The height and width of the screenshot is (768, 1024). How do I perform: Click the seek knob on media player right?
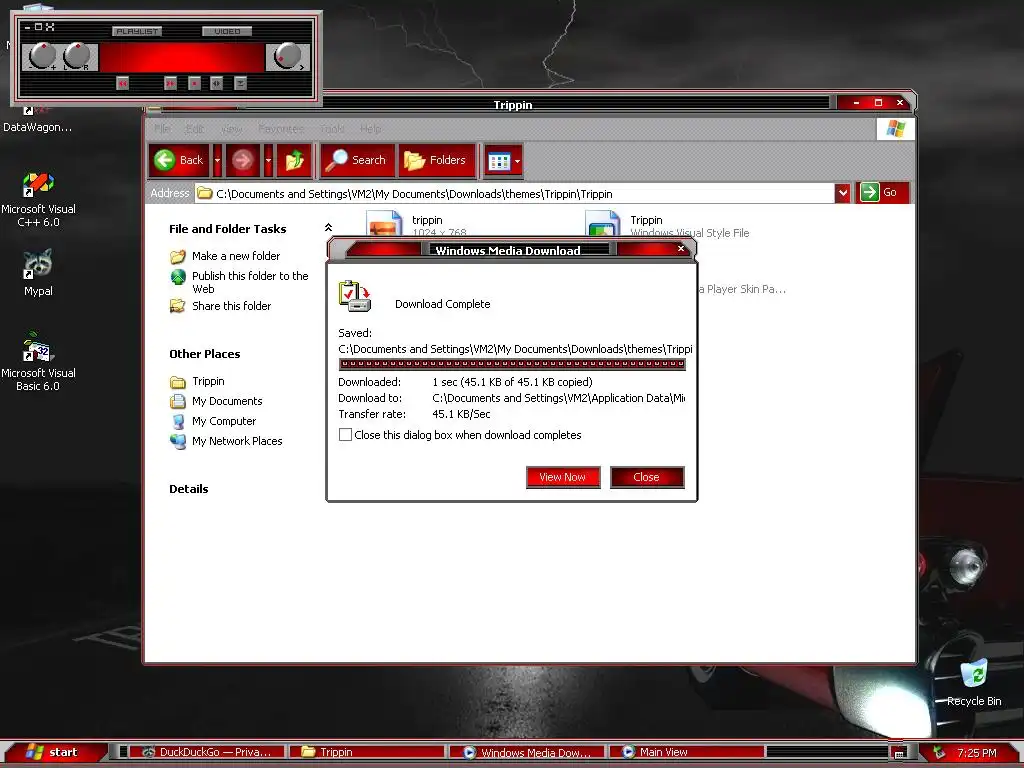coord(287,56)
